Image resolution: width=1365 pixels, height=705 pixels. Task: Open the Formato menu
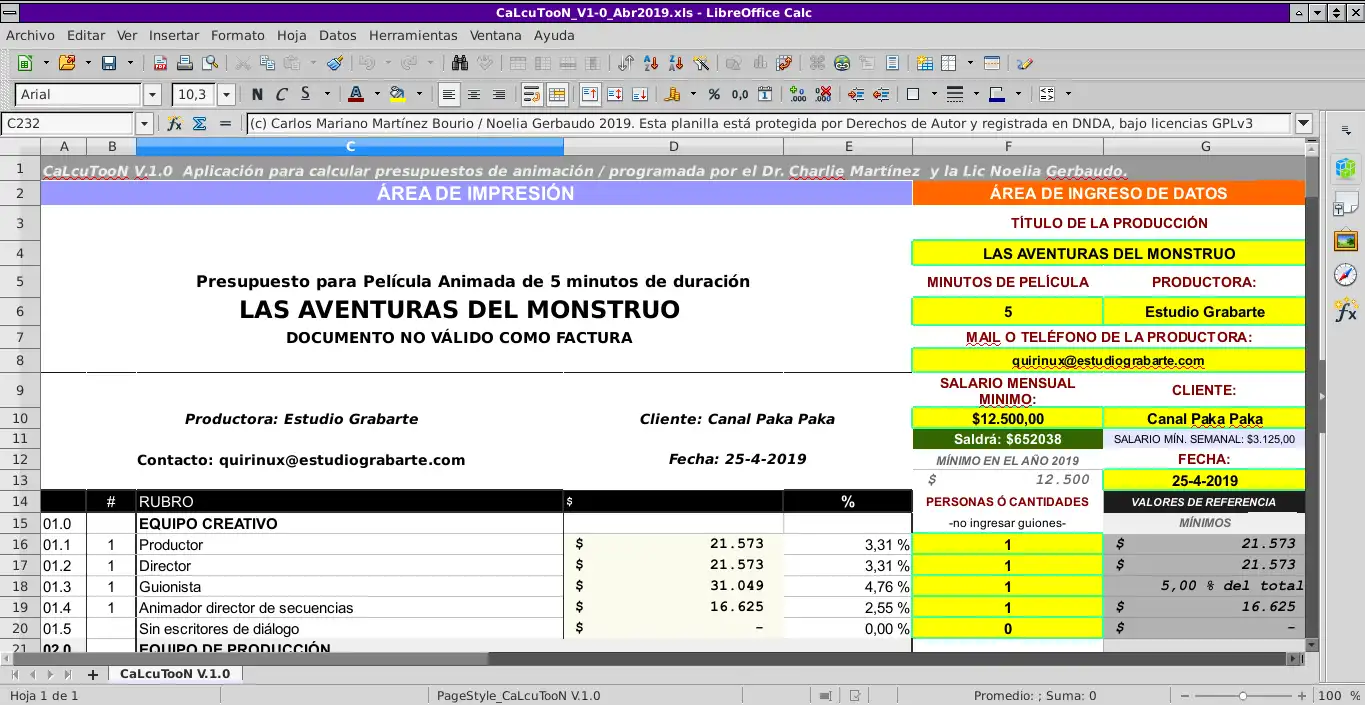coord(238,35)
